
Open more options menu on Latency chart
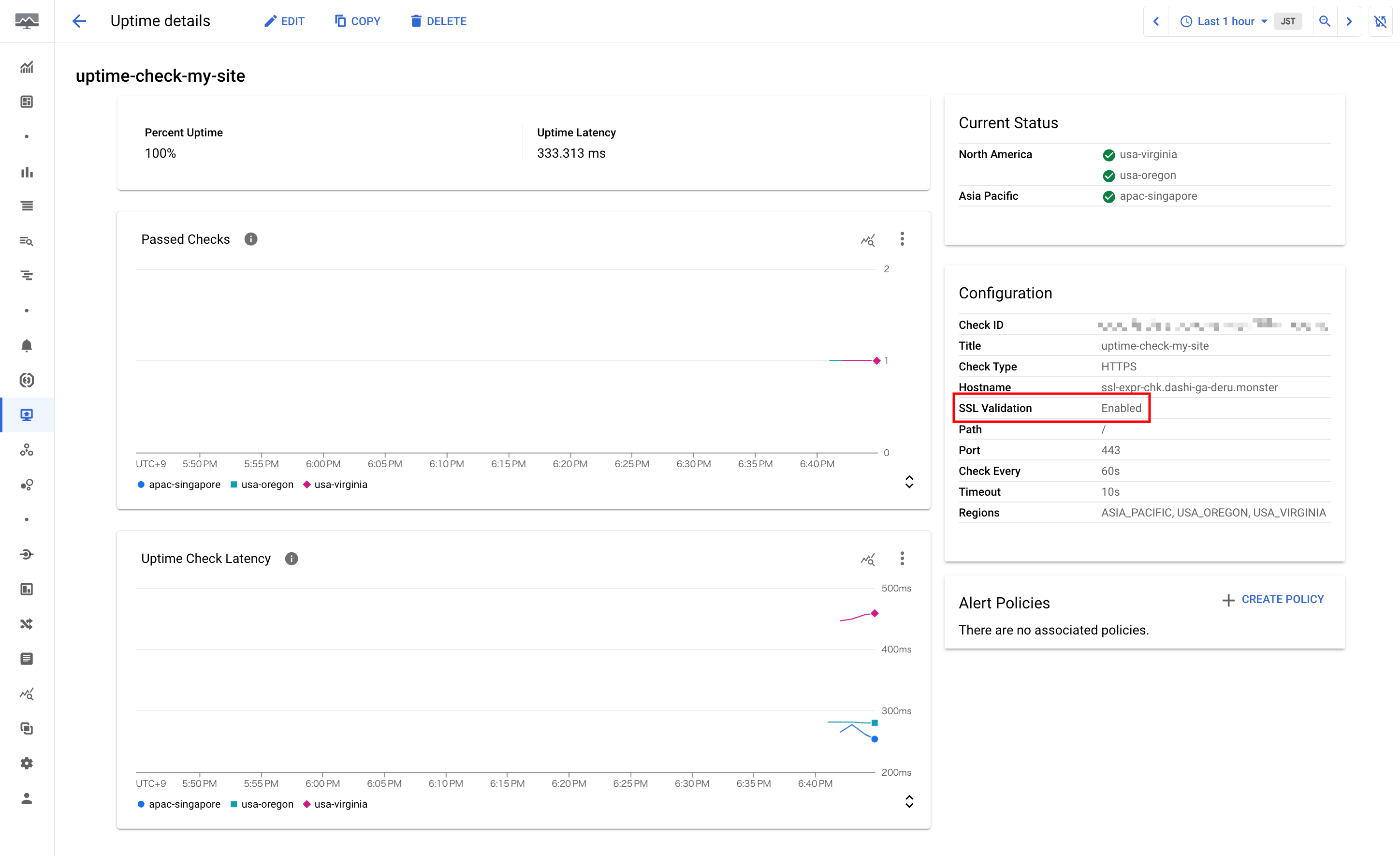[x=902, y=559]
